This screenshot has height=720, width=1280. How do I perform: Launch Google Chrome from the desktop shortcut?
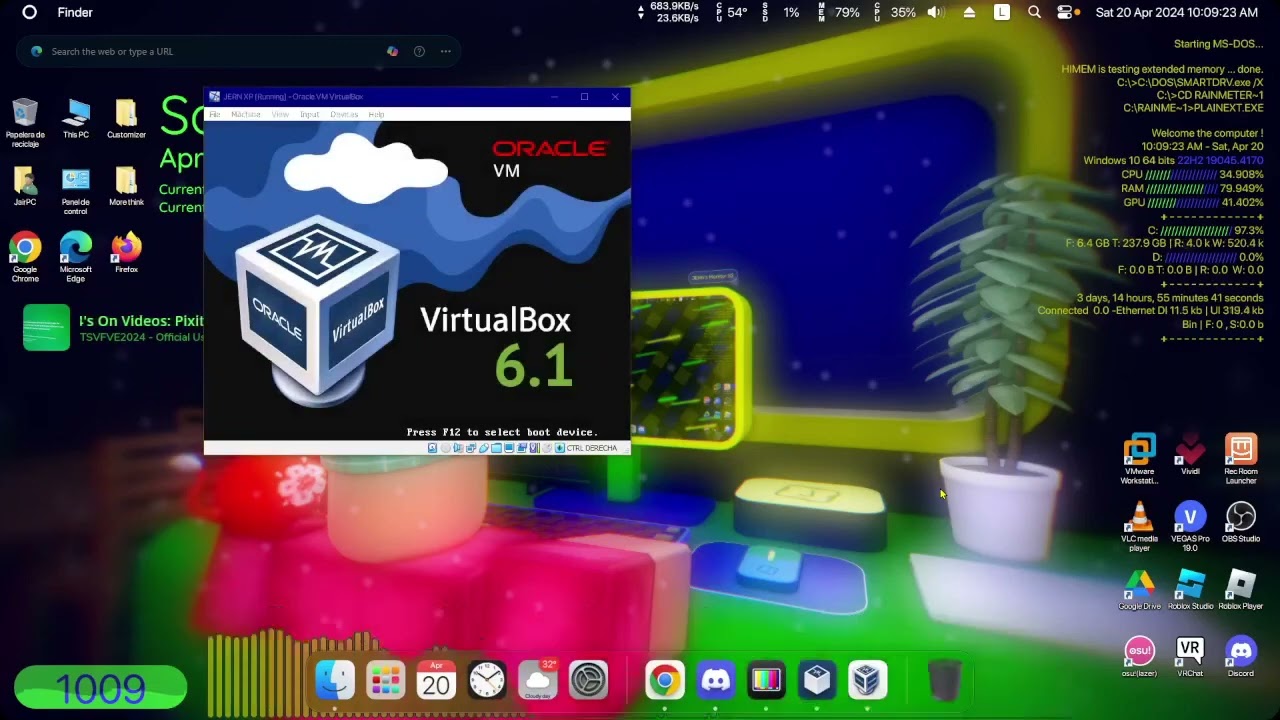25,257
